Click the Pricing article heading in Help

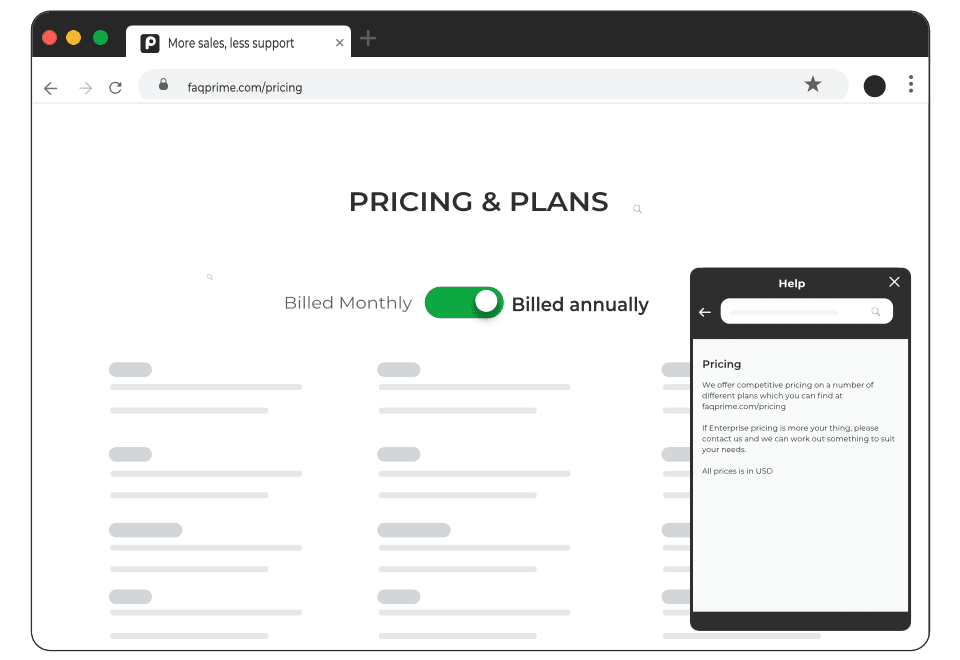coord(721,364)
